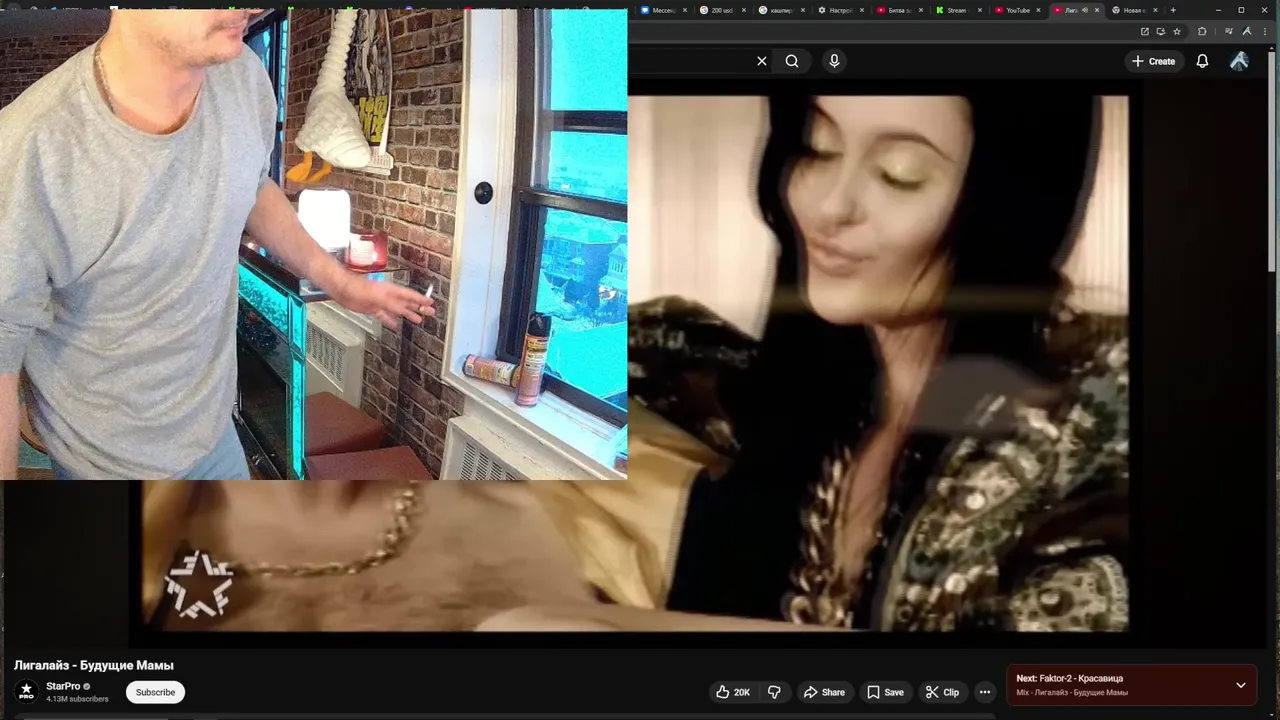Open Chrome extensions puzzle icon

coord(1202,31)
